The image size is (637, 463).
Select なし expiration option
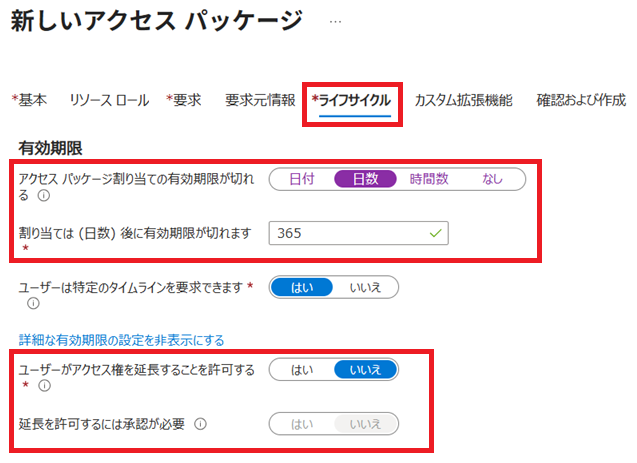492,179
